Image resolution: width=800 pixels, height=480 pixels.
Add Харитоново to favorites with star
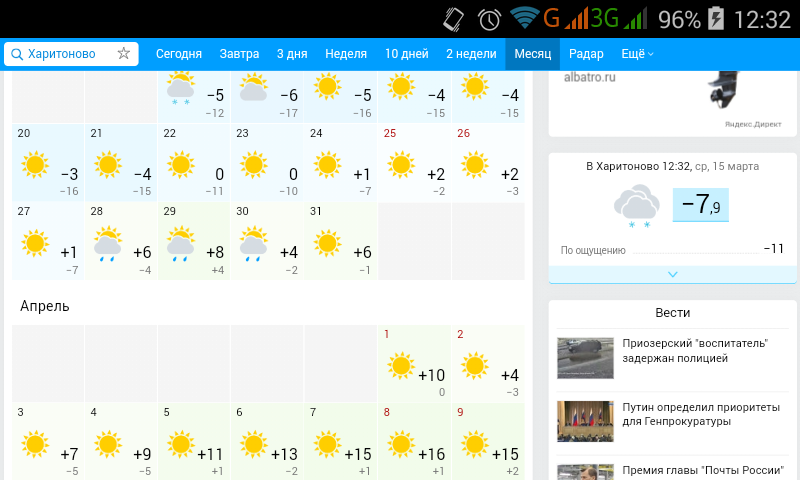coord(123,54)
